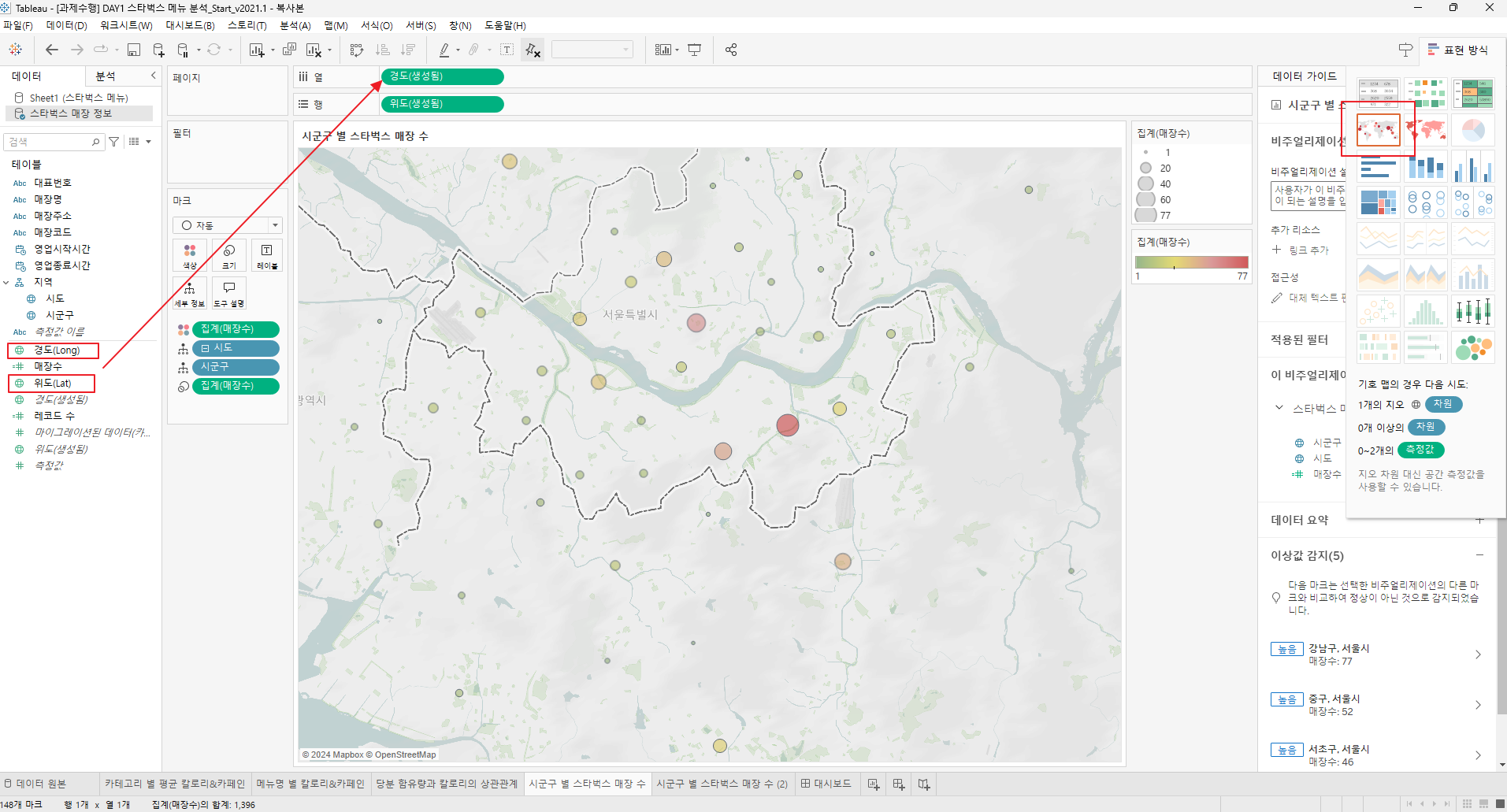Click the 표현 방식 button
Screen dimensions: 1507x812
tap(1458, 50)
